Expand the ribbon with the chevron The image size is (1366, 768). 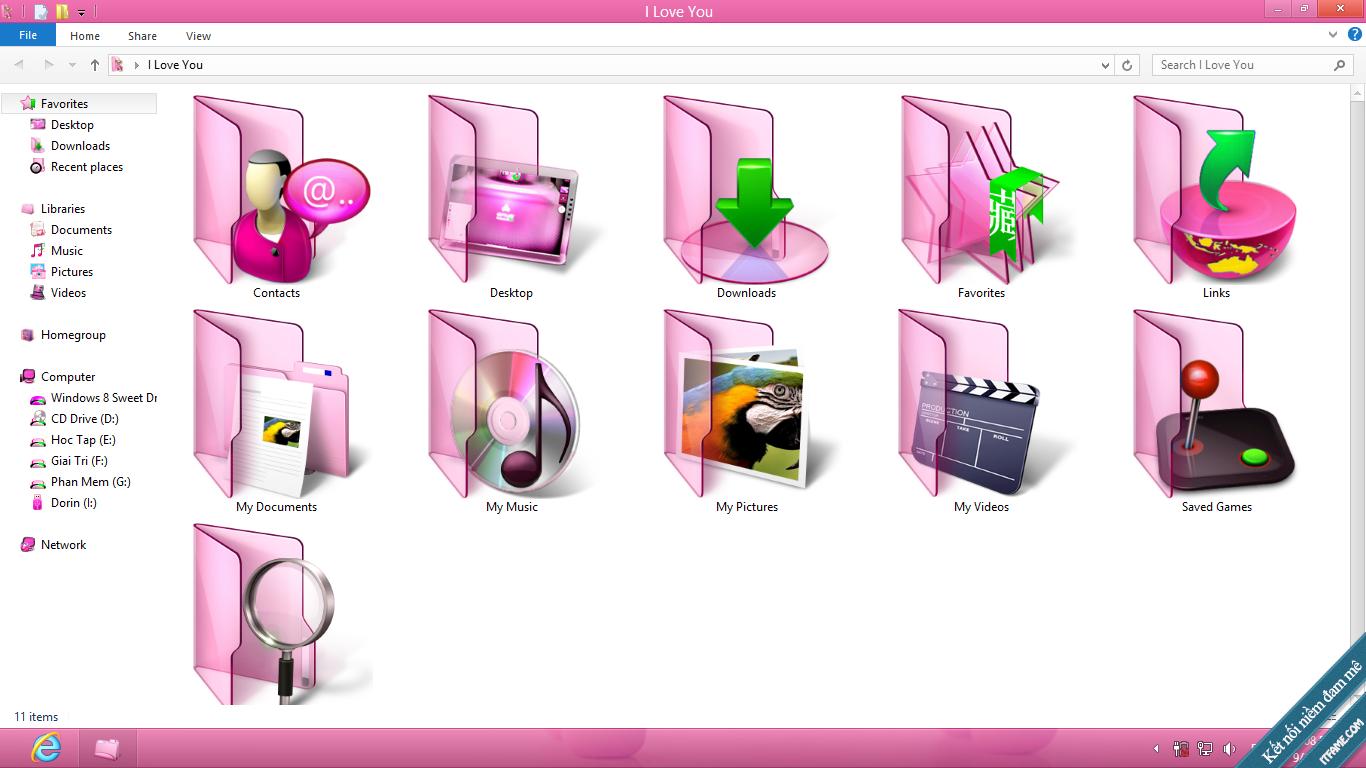[x=1333, y=35]
